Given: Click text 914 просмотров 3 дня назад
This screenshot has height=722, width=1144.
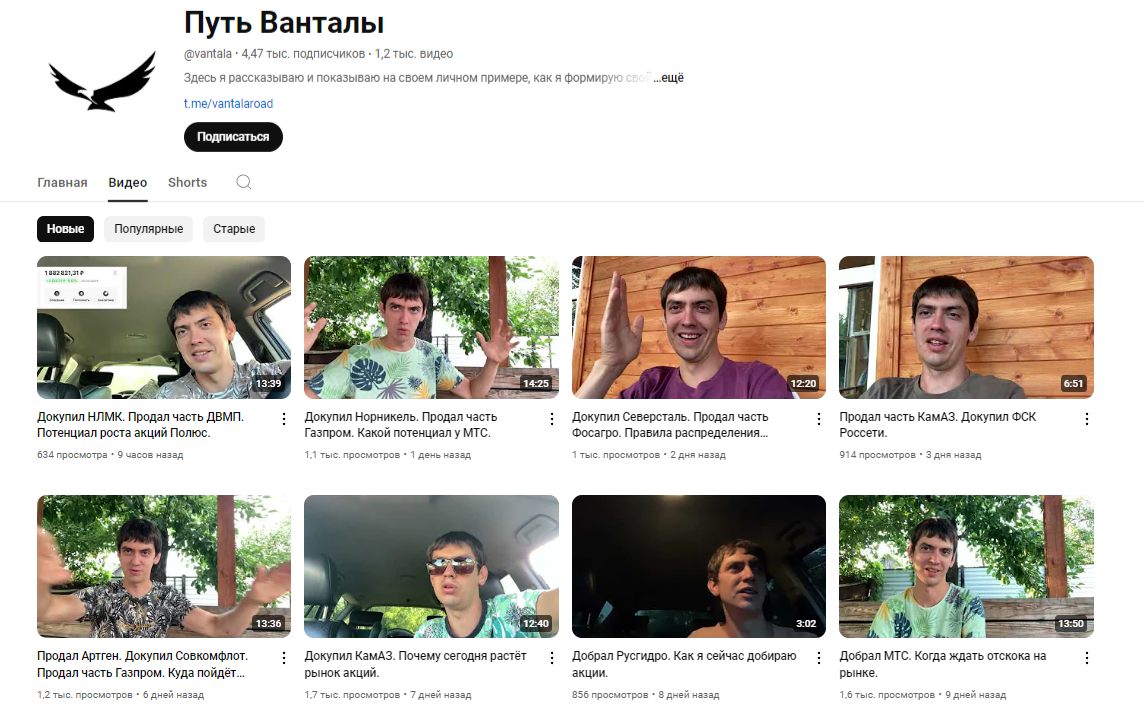Looking at the screenshot, I should 910,455.
